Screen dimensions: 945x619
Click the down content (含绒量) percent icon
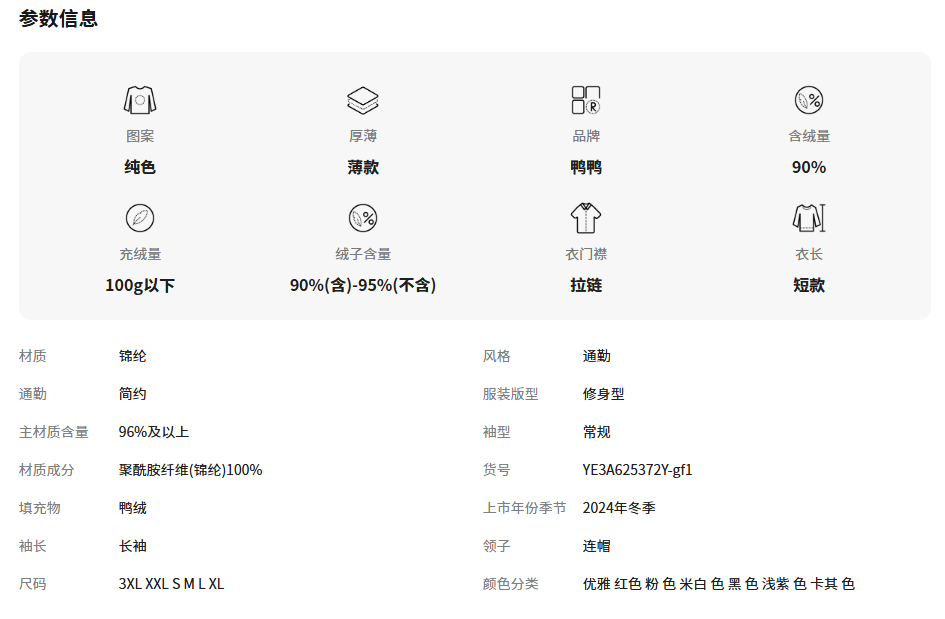pos(809,100)
